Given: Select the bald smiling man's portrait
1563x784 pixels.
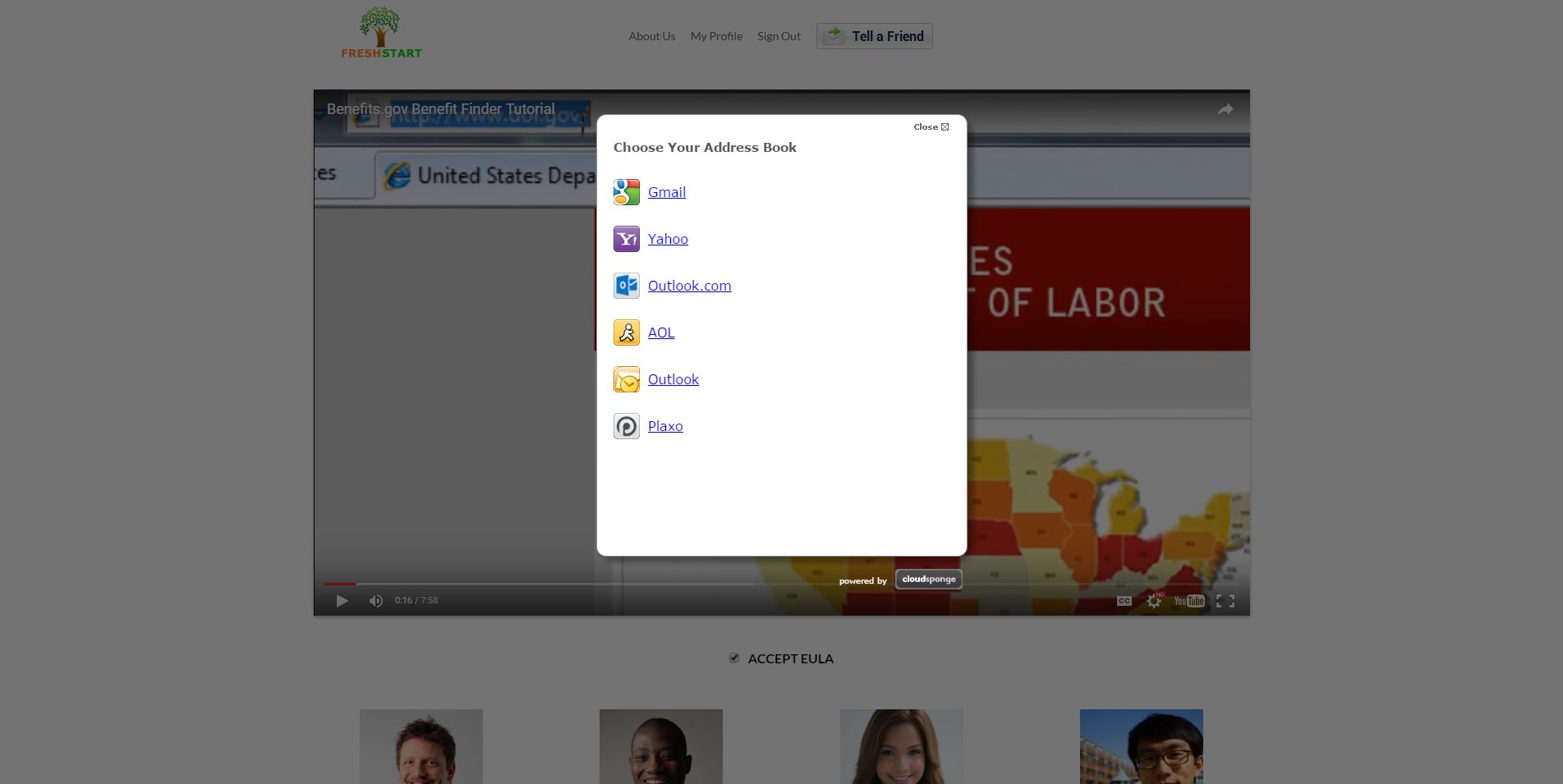Looking at the screenshot, I should (x=661, y=746).
